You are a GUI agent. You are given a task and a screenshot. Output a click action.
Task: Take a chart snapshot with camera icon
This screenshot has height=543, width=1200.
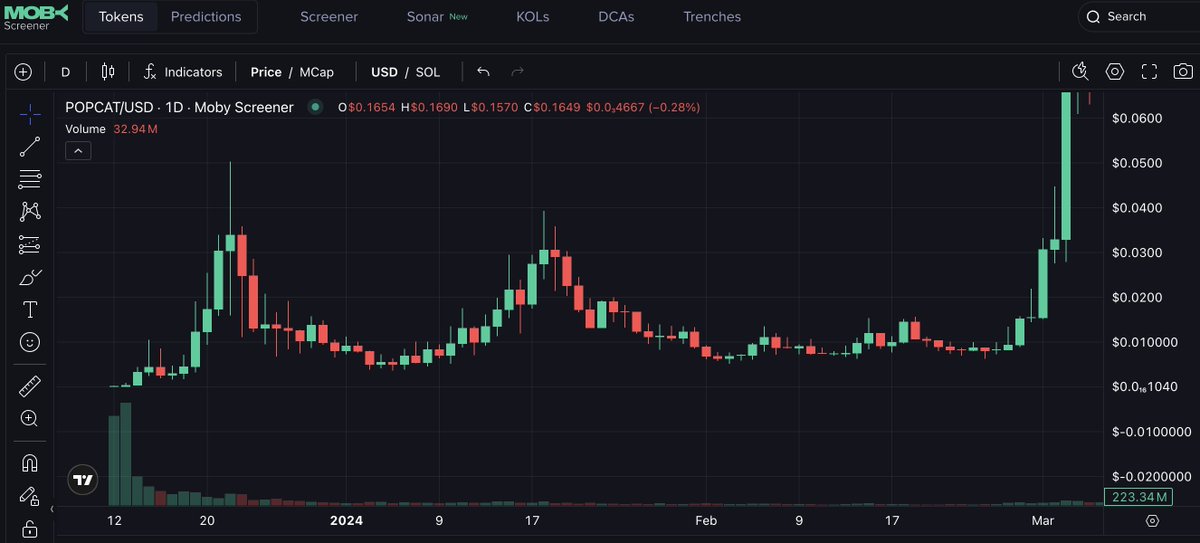click(1183, 72)
